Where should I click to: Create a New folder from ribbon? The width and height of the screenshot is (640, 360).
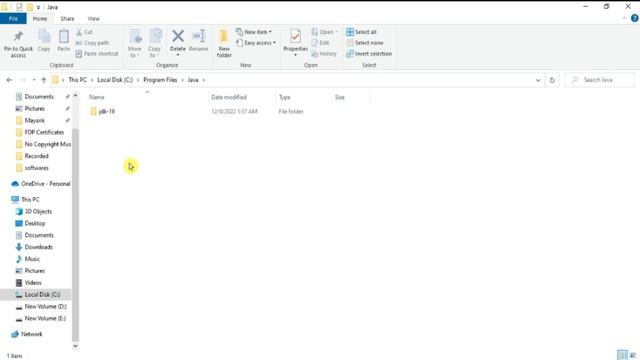tap(224, 43)
